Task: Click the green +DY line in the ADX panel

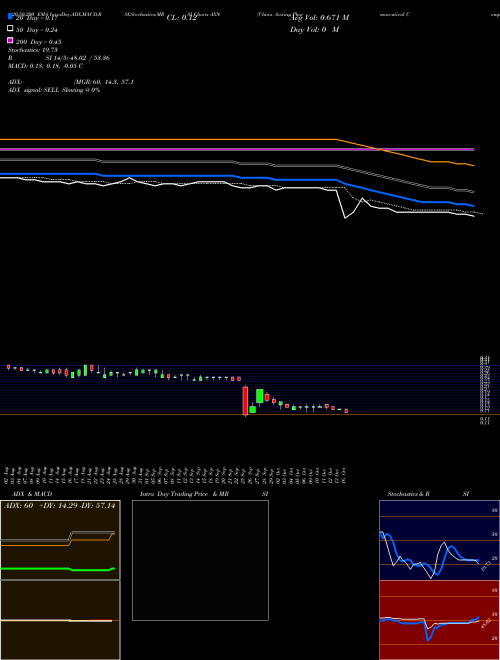Action: click(x=58, y=570)
